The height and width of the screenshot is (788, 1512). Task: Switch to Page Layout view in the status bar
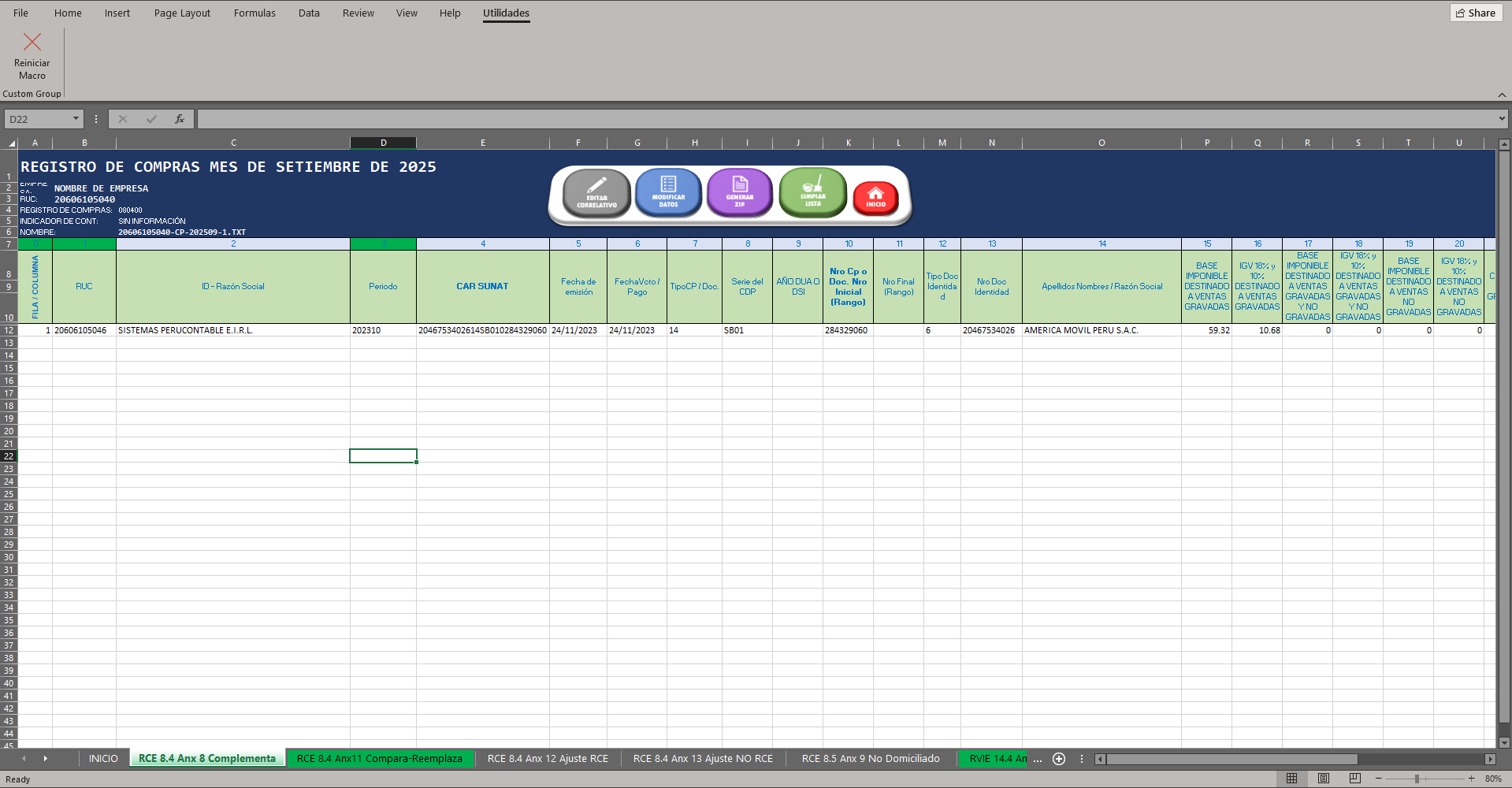(1324, 778)
